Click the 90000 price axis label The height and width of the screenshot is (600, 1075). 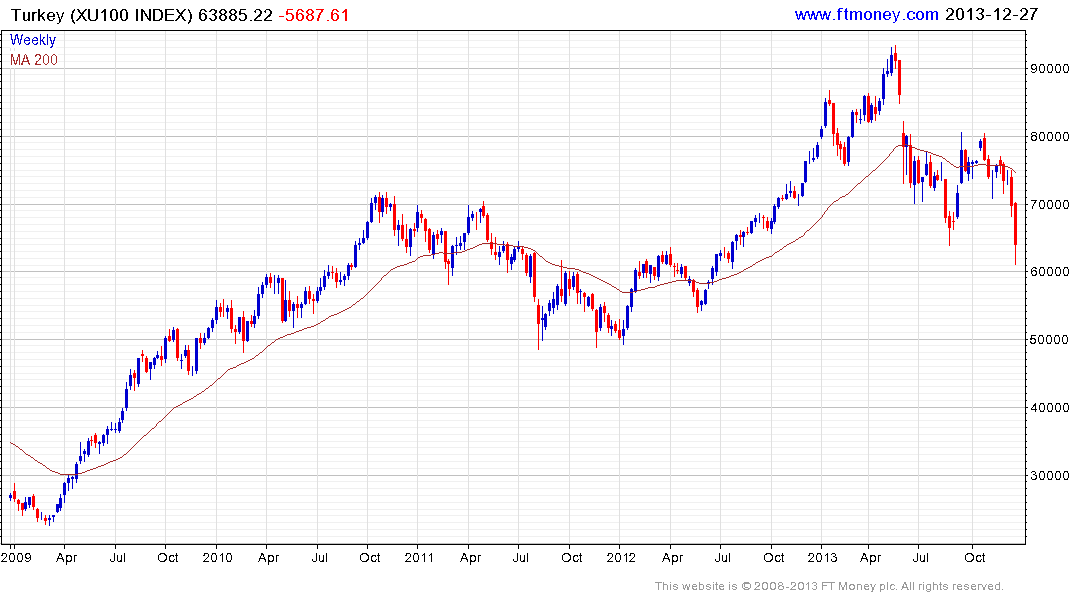click(1050, 69)
